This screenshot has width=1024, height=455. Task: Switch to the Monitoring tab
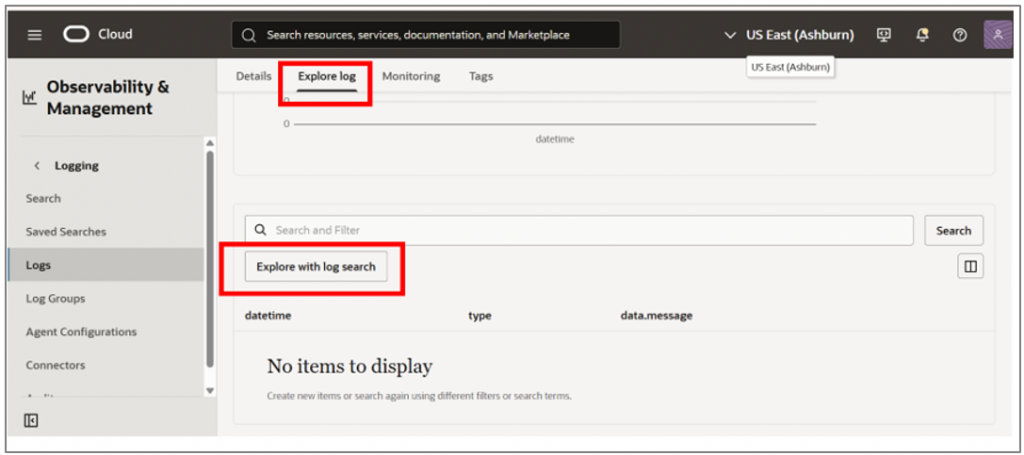click(411, 76)
